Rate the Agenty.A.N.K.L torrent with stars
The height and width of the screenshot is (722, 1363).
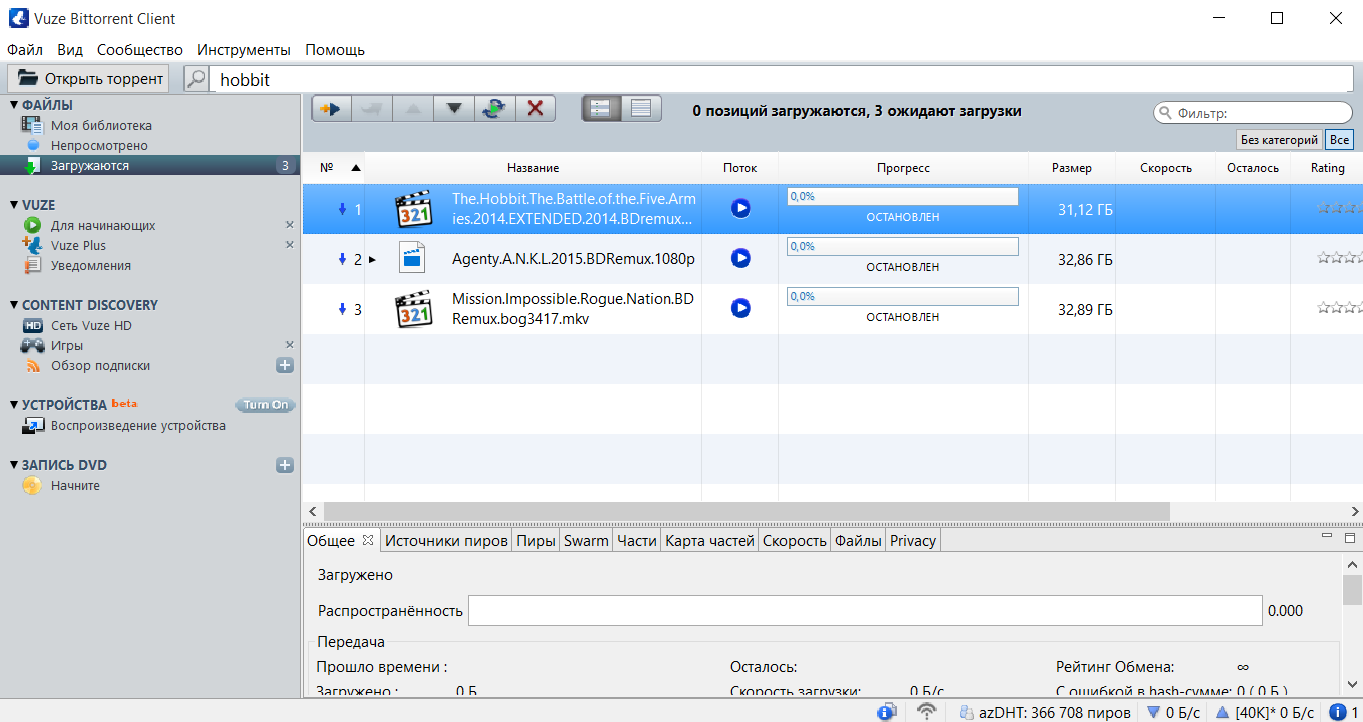(x=1340, y=258)
